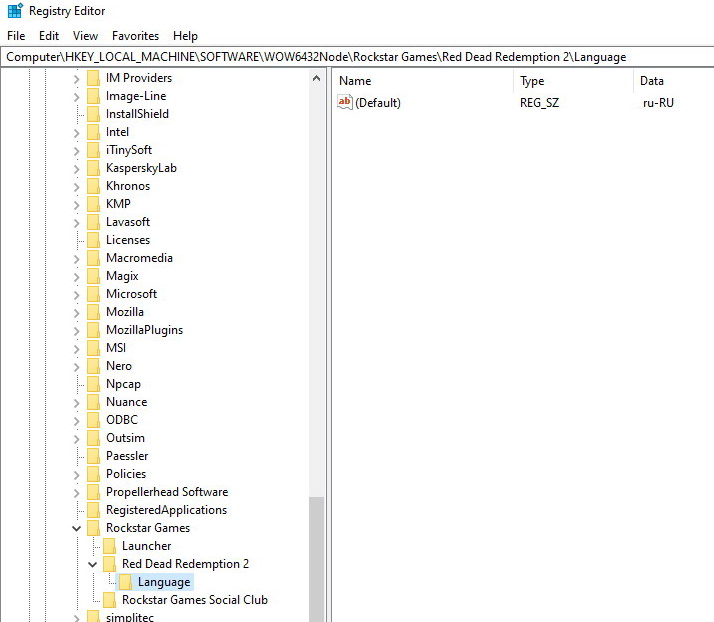
Task: Expand the KasperskyLab key
Action: (76, 168)
